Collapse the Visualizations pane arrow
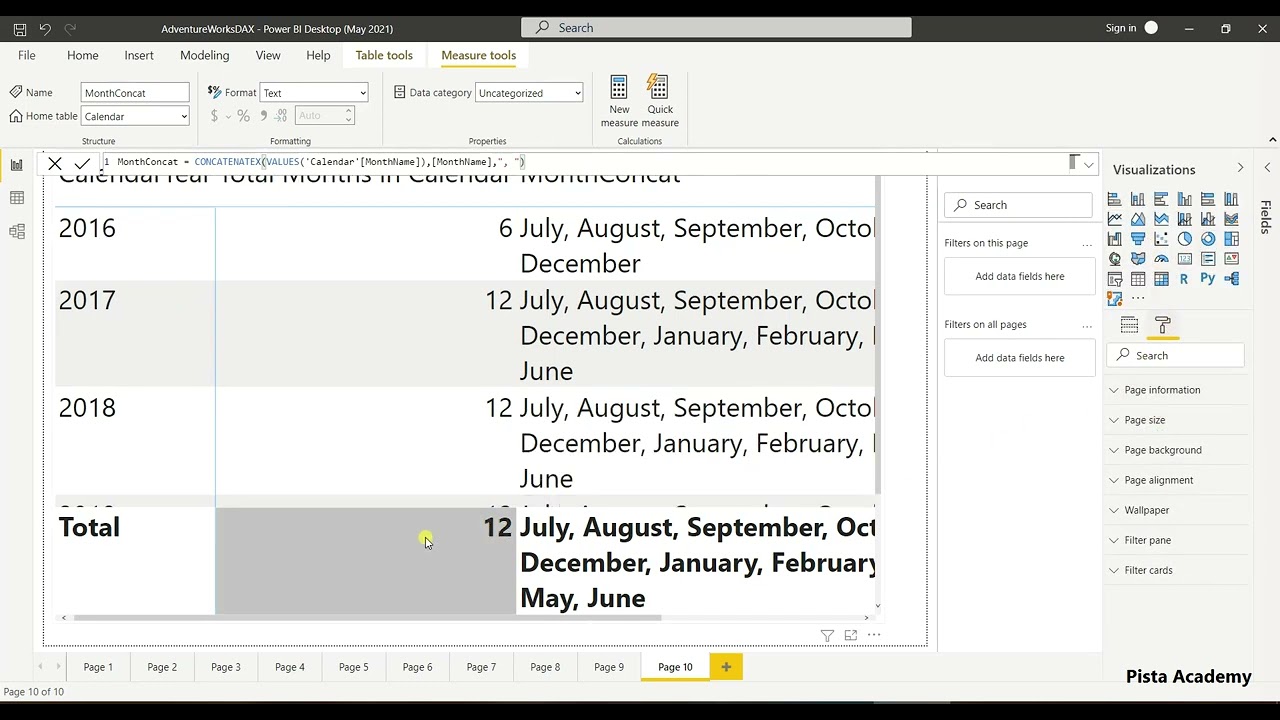1280x720 pixels. click(x=1240, y=168)
